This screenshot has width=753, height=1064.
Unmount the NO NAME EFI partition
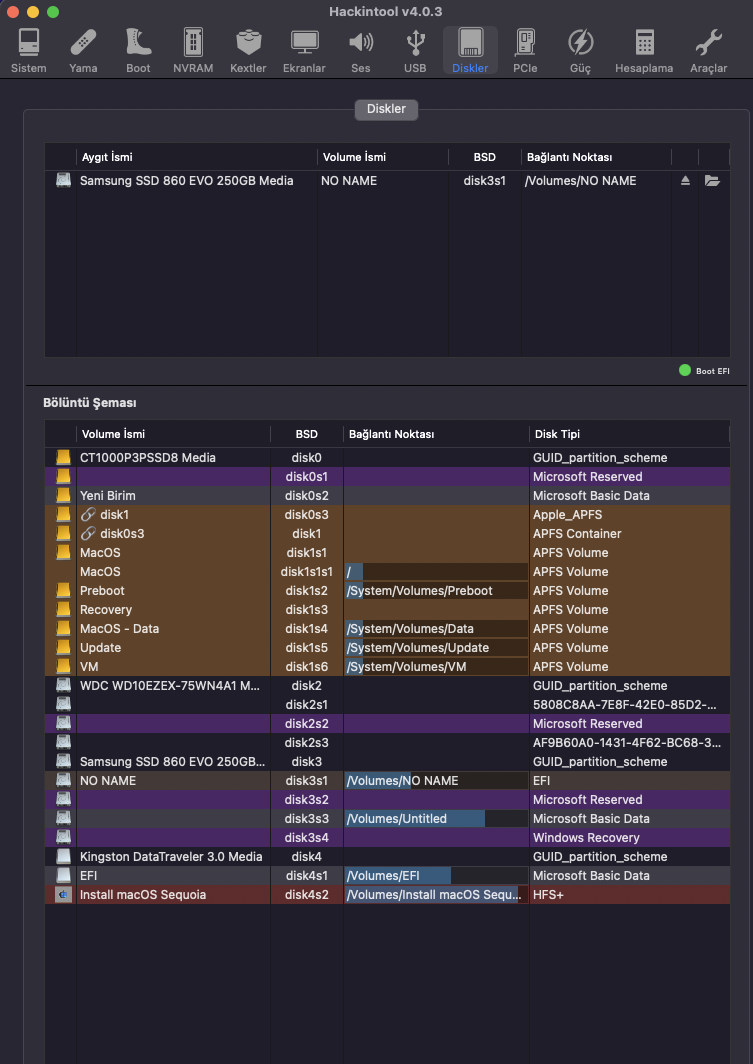click(685, 181)
